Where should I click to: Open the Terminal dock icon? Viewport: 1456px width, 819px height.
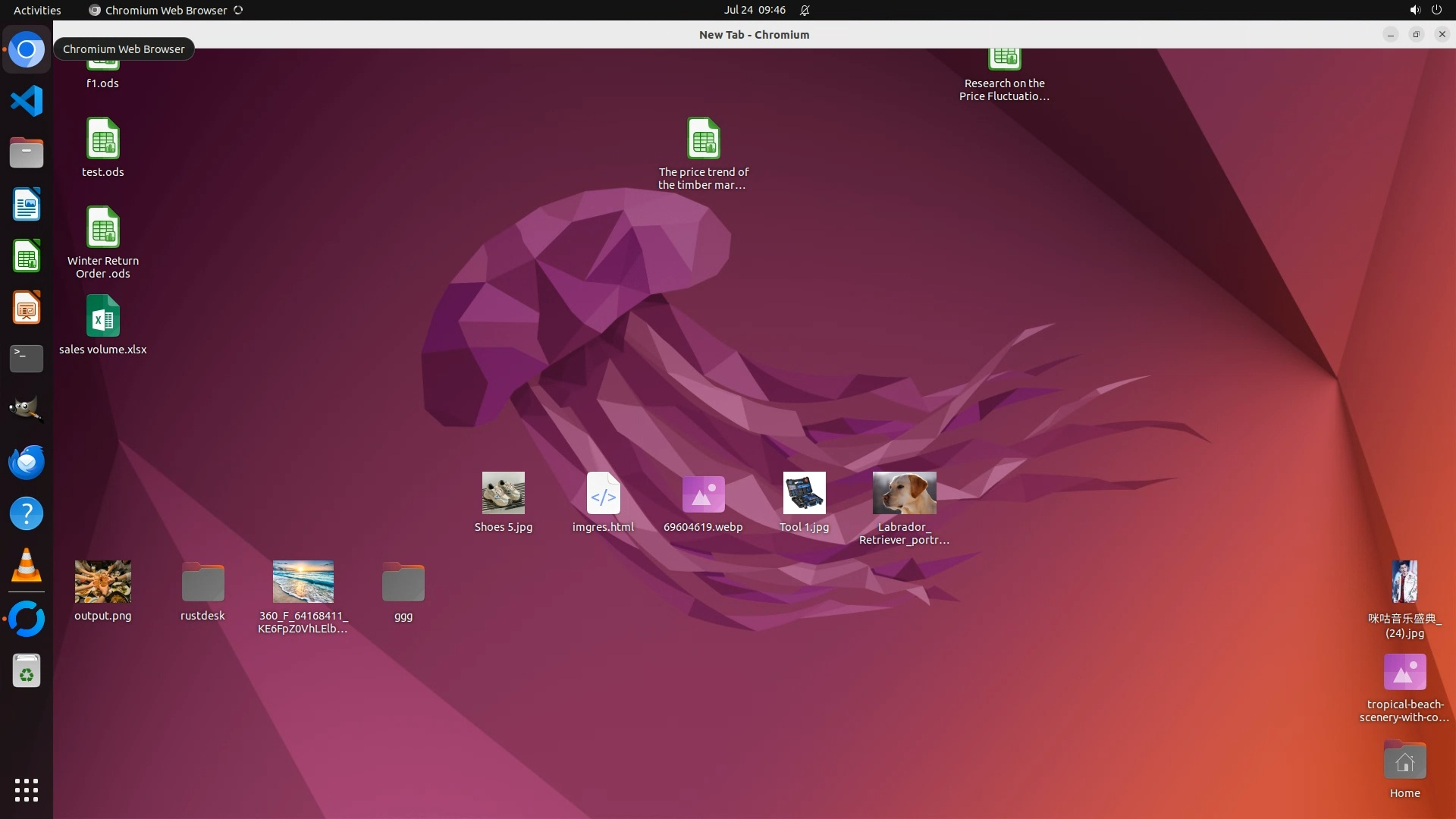pyautogui.click(x=27, y=359)
